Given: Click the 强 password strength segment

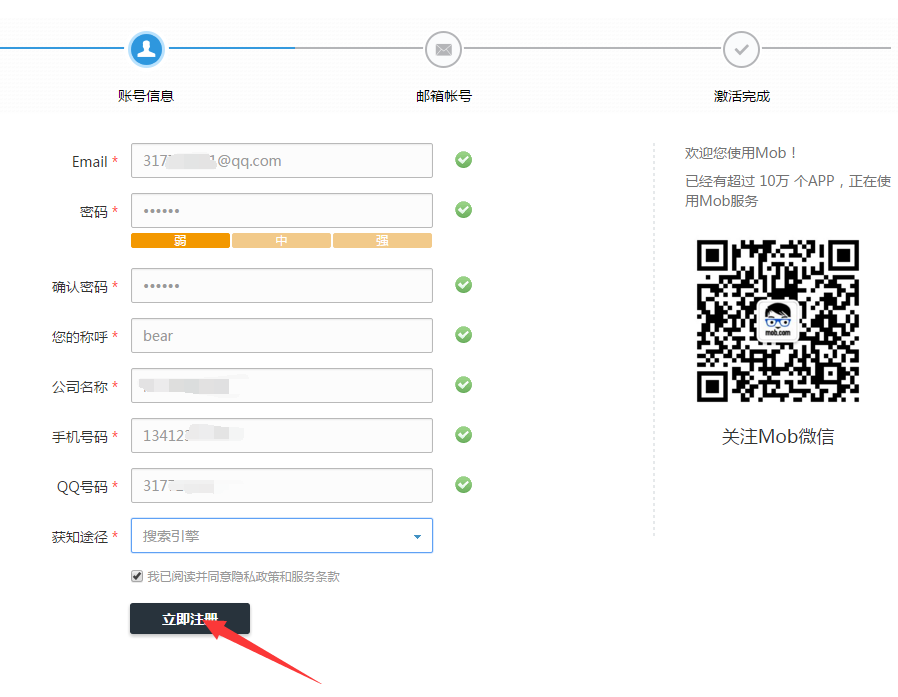Looking at the screenshot, I should tap(382, 241).
